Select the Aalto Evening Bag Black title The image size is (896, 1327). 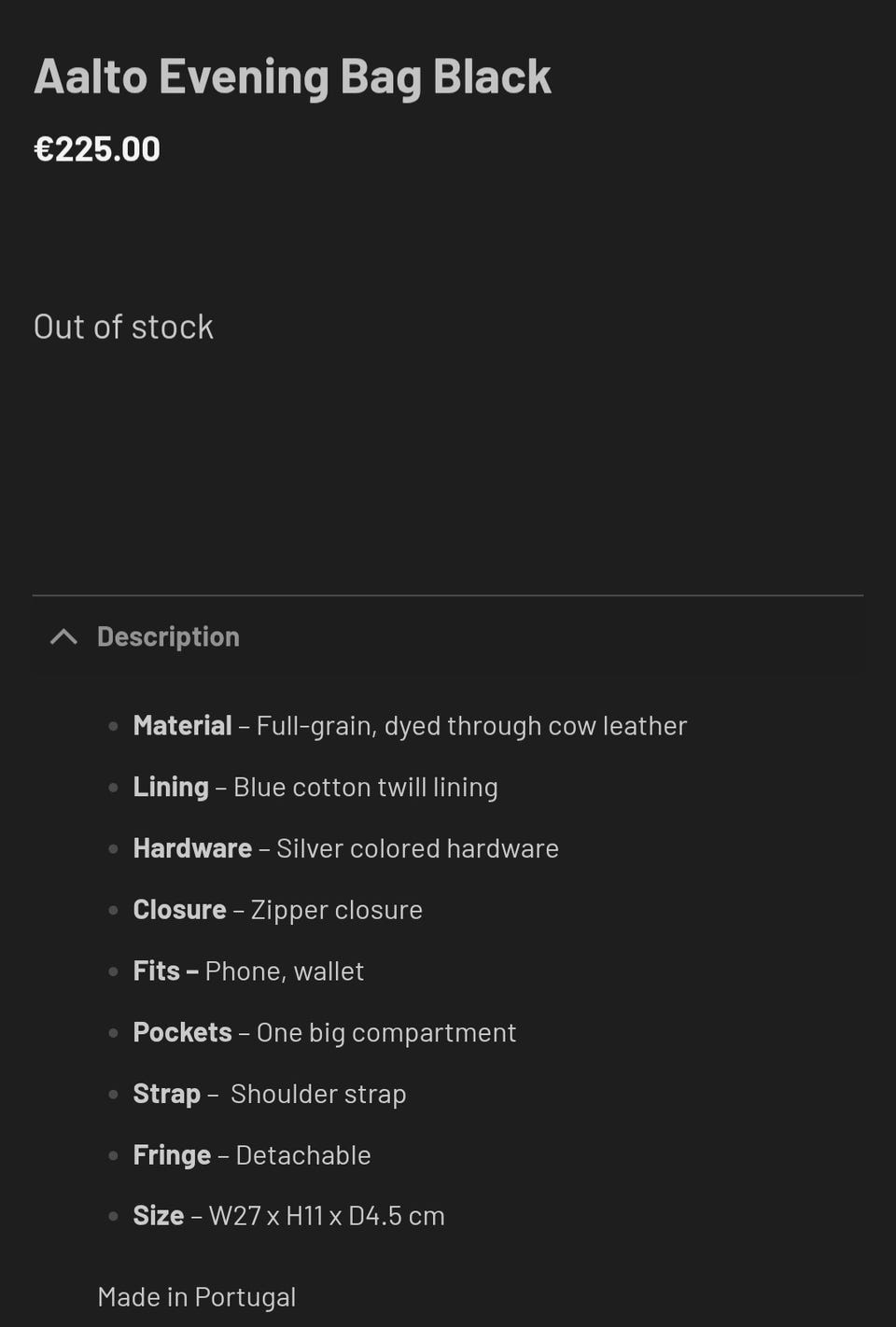(x=292, y=77)
